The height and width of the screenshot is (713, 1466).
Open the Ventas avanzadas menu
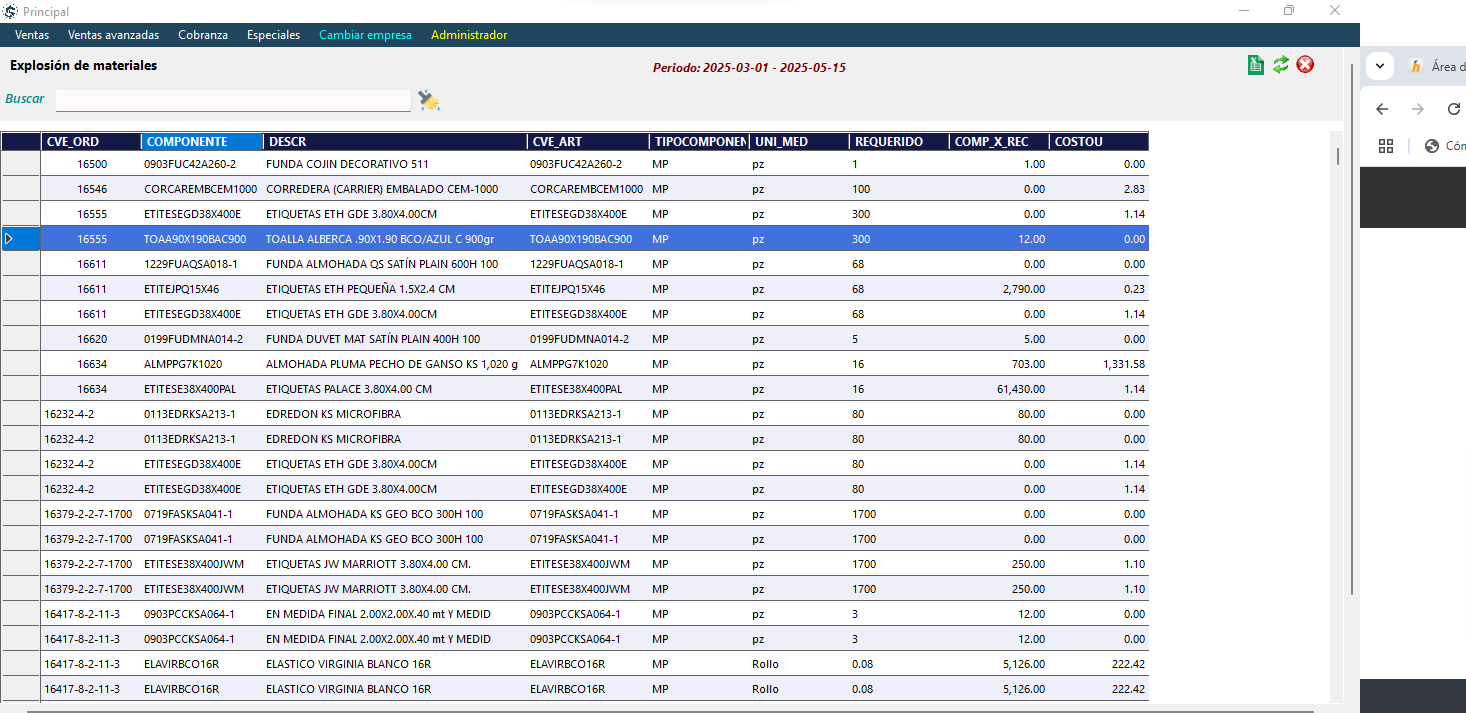pyautogui.click(x=113, y=35)
